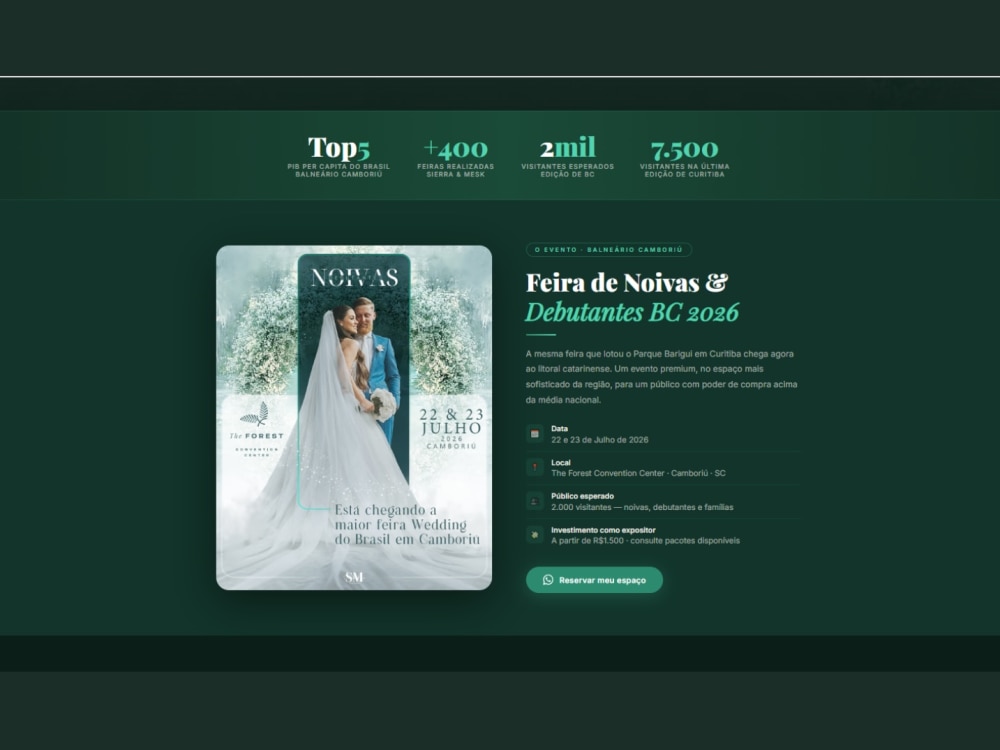1000x750 pixels.
Task: Click the Reservar meu espaço button
Action: (594, 580)
